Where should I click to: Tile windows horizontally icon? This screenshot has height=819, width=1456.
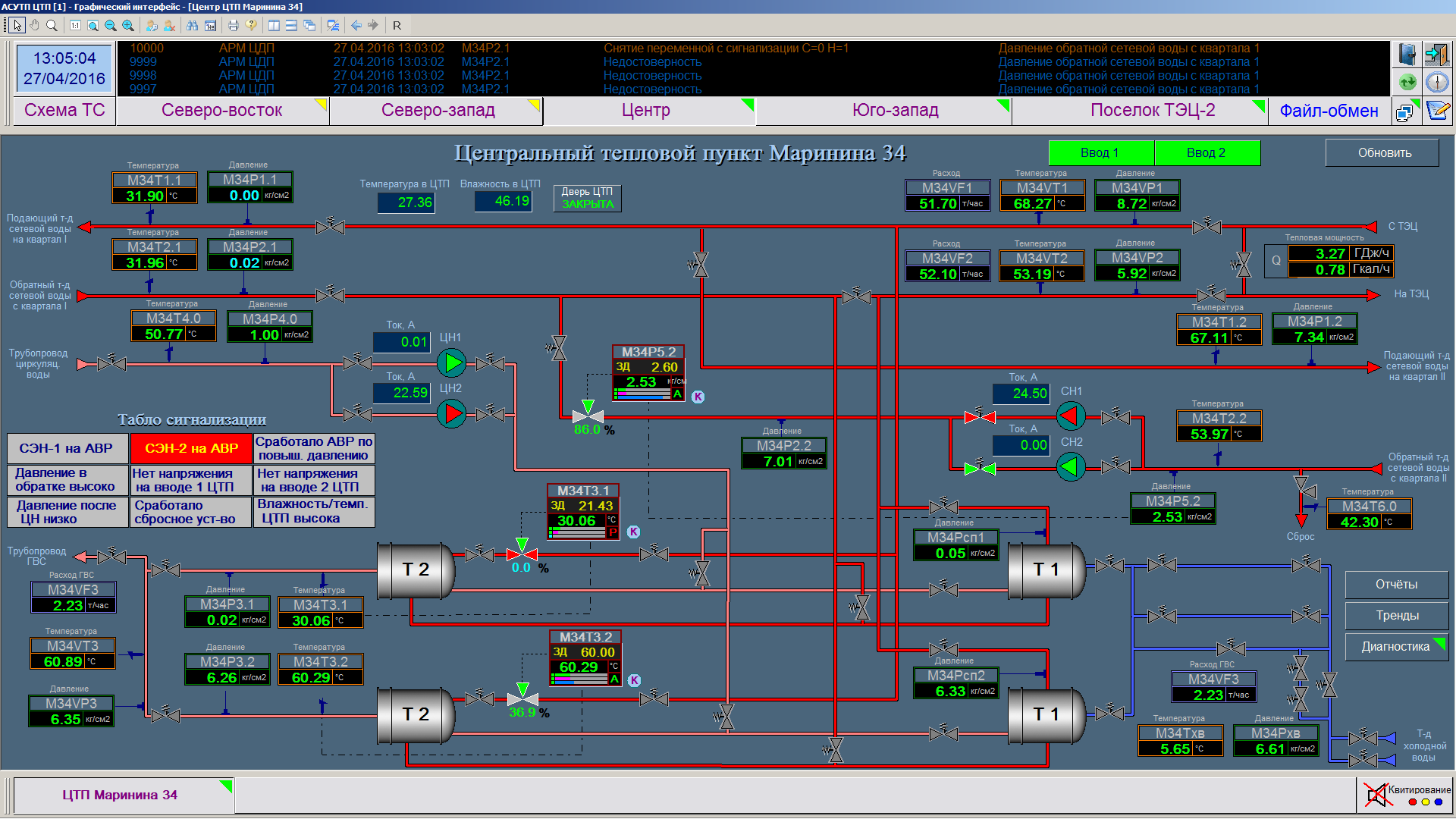click(x=291, y=25)
